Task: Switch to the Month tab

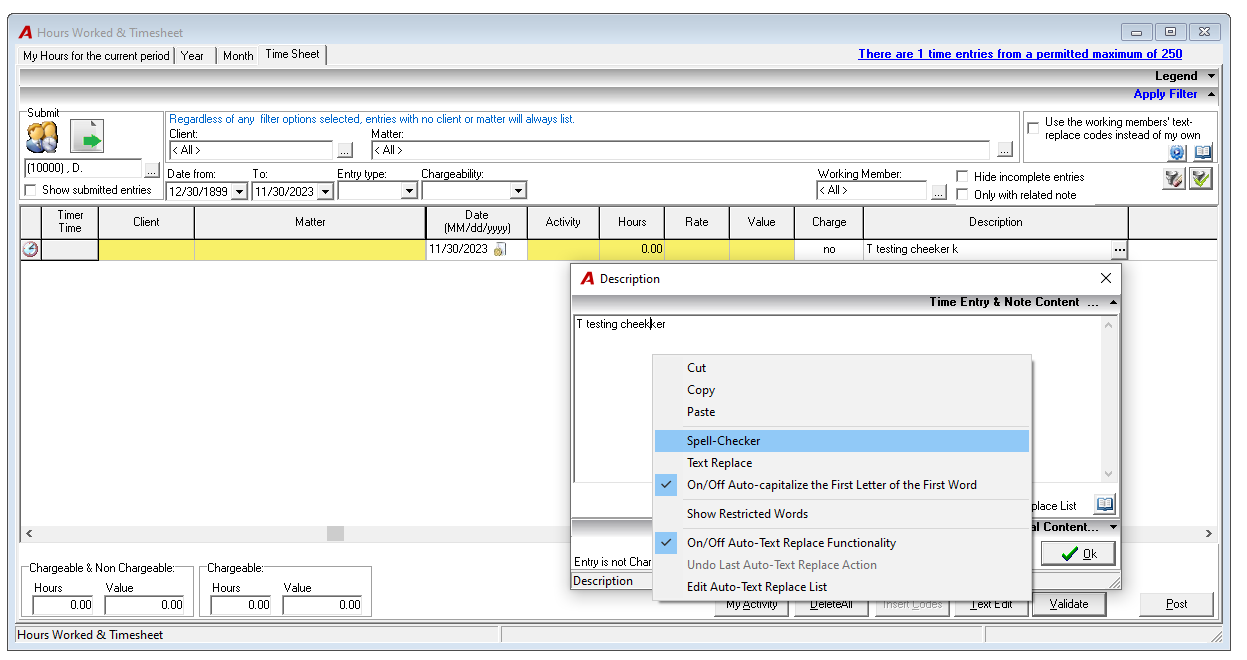Action: click(238, 56)
